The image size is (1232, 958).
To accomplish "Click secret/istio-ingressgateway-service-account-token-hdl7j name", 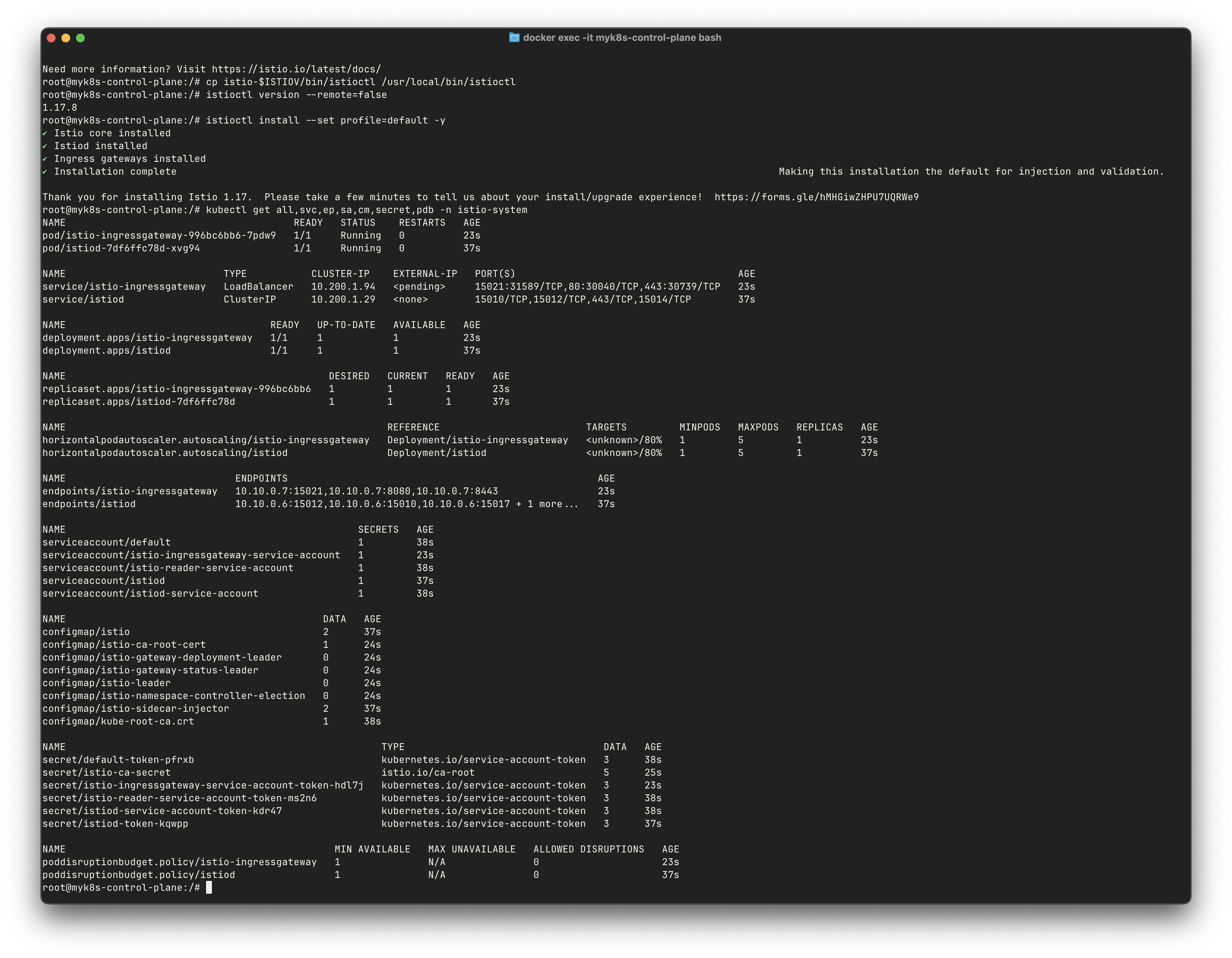I will tap(203, 785).
